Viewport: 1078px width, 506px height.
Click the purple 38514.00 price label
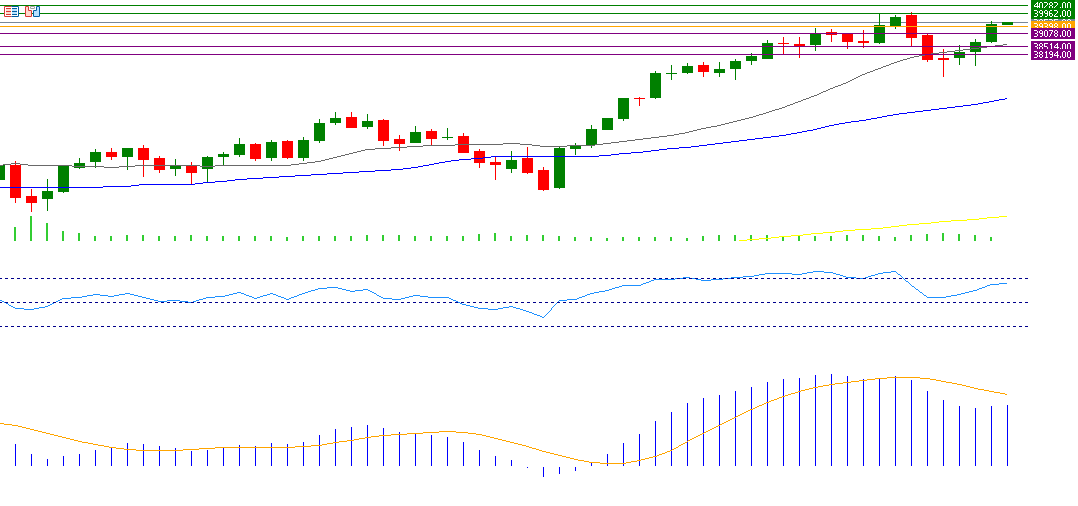[1052, 46]
